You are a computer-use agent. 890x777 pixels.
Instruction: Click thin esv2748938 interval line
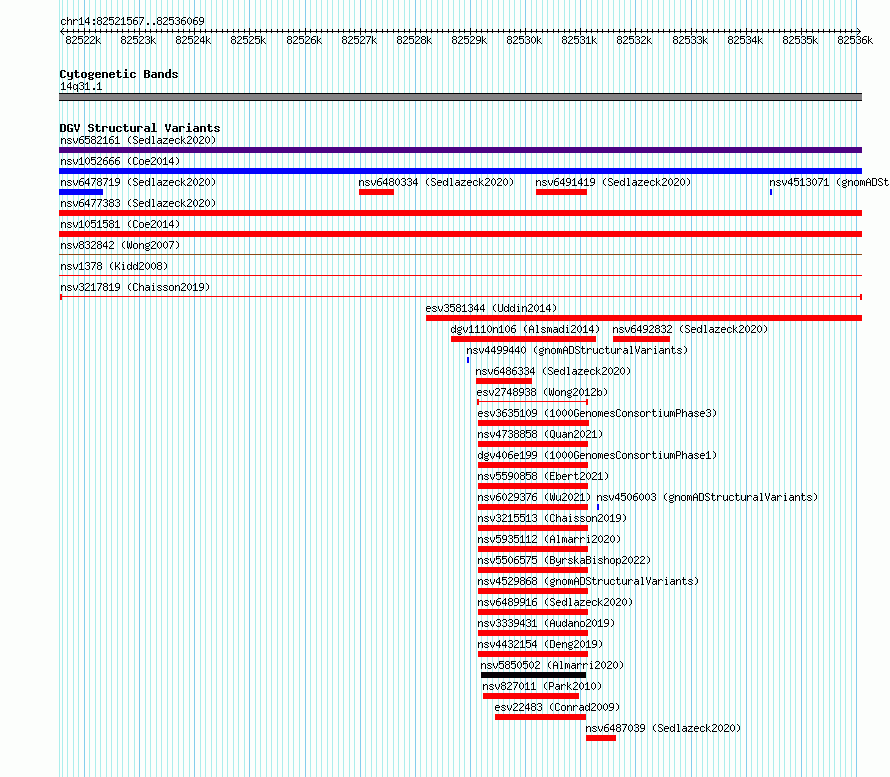532,402
